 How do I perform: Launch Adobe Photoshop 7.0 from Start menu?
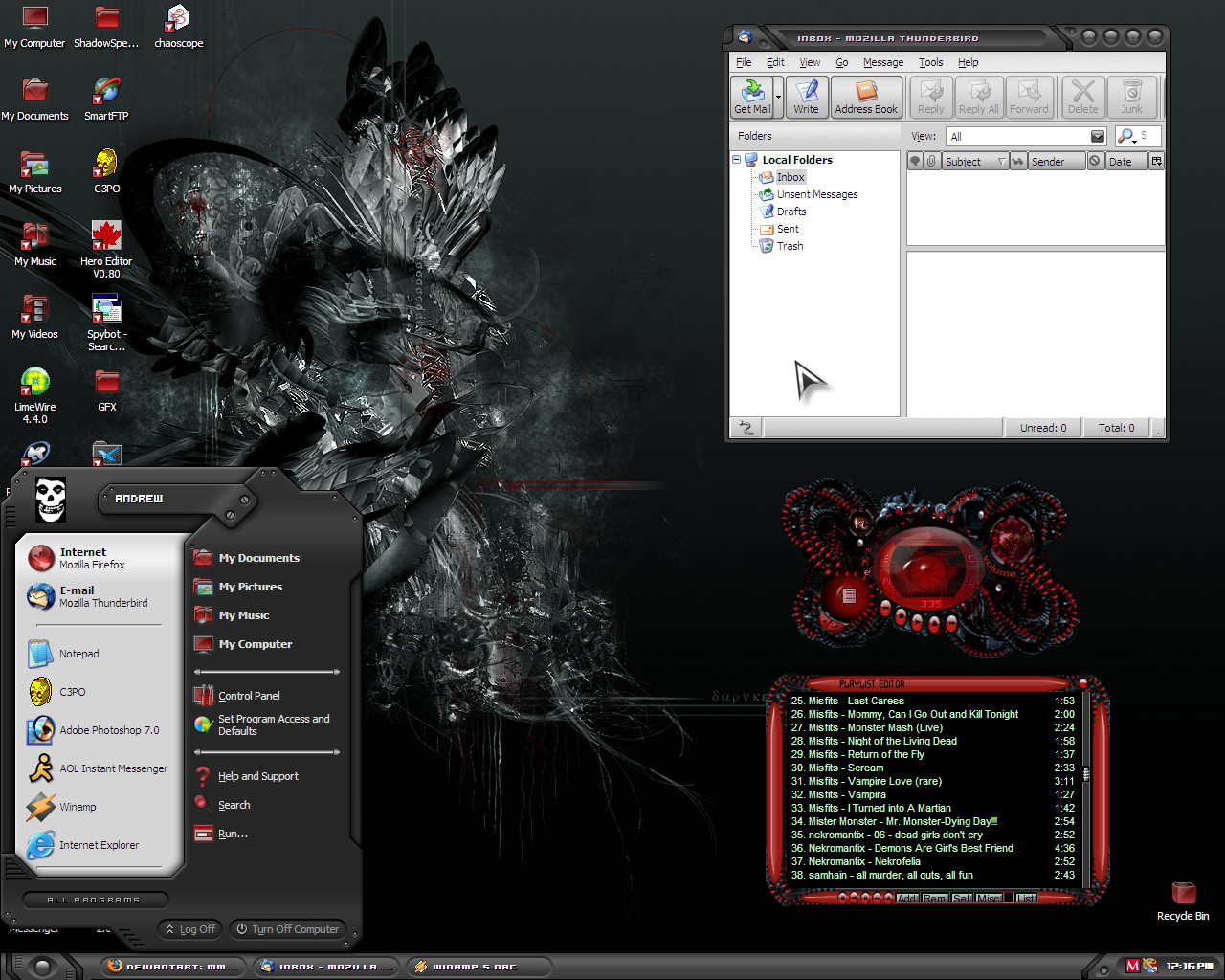[x=99, y=730]
